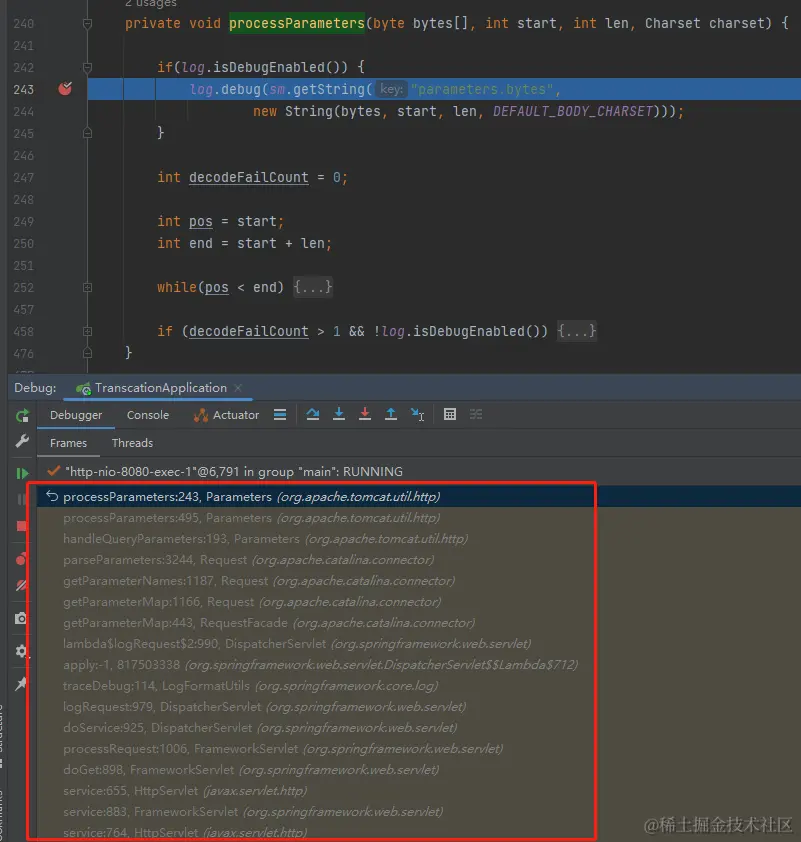Viewport: 801px width, 842px height.
Task: Click the camera thread dump icon
Action: (21, 618)
